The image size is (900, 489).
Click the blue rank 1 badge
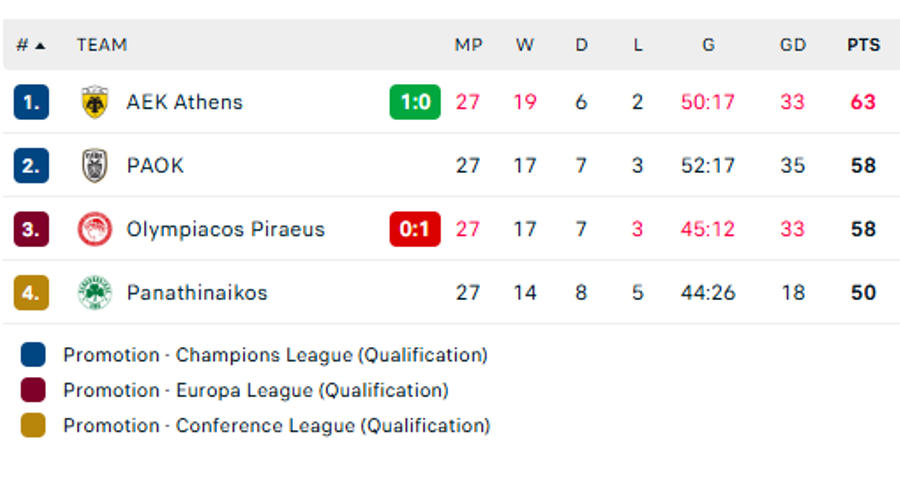[31, 102]
